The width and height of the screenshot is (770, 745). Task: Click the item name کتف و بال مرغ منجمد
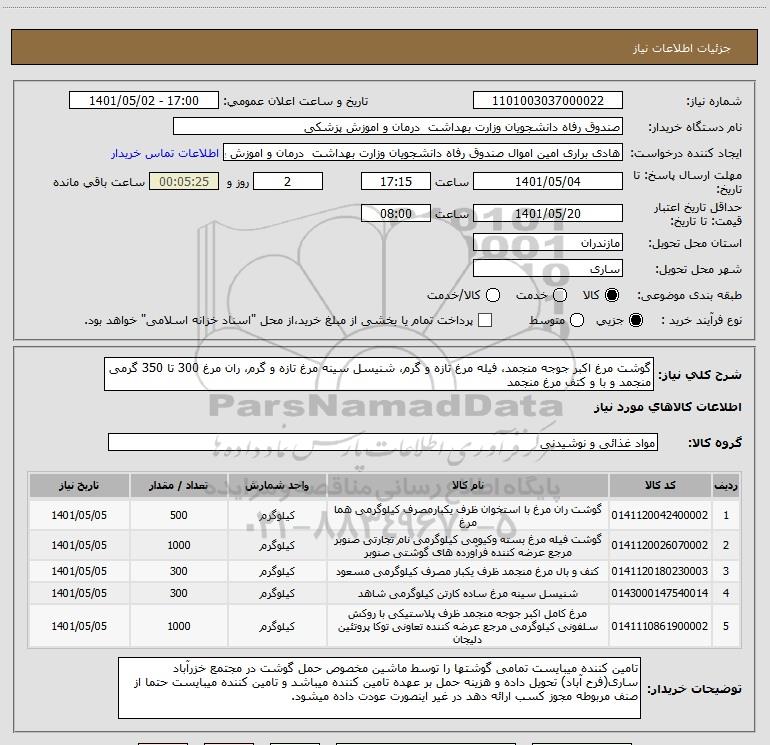(x=468, y=572)
